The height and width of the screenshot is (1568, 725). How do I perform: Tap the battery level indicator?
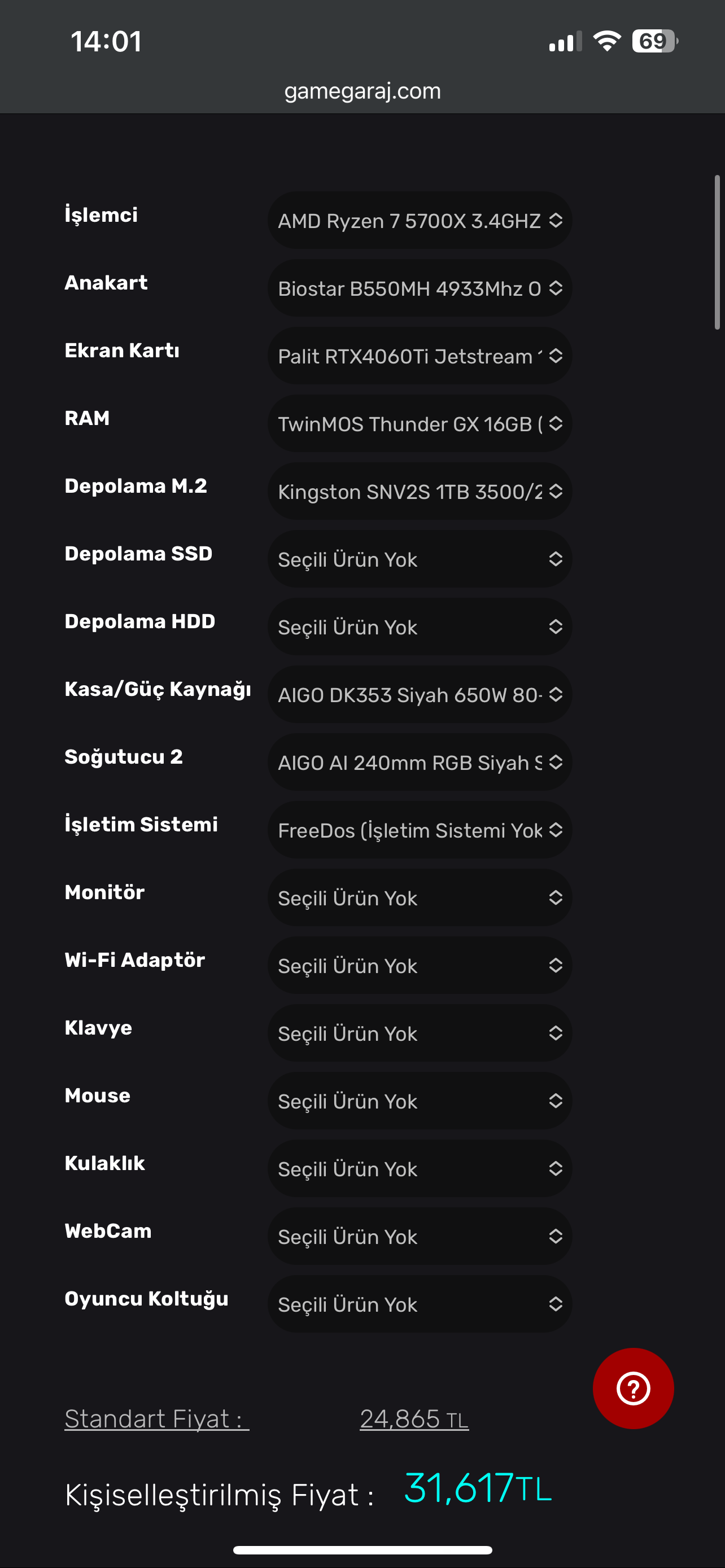654,41
